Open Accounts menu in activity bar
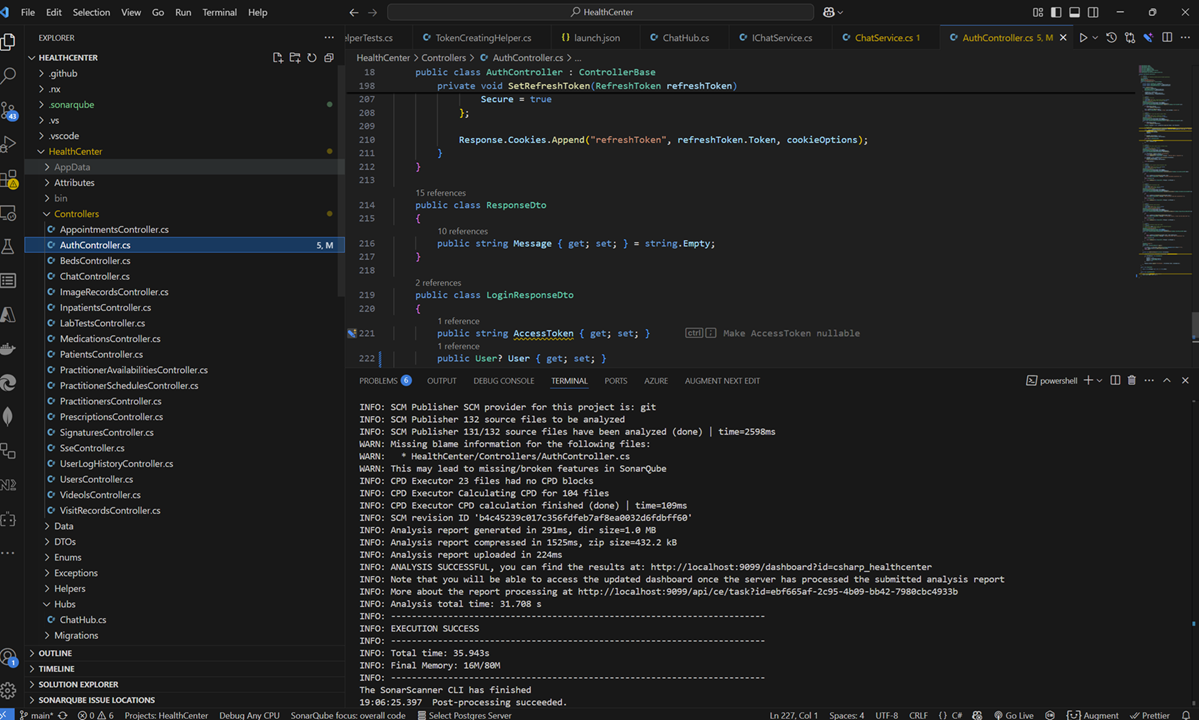Image resolution: width=1199 pixels, height=720 pixels. pyautogui.click(x=8, y=657)
